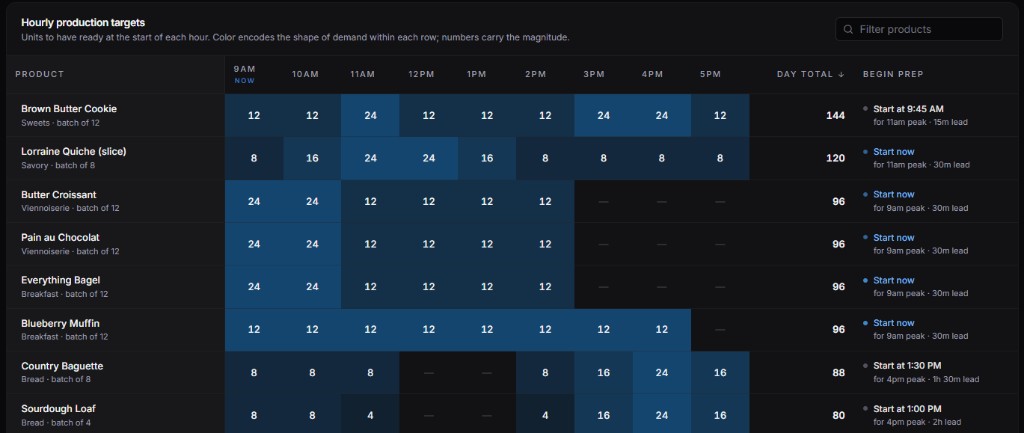Select Blueberry Muffin 9AM cell
1024x433 pixels.
254,330
